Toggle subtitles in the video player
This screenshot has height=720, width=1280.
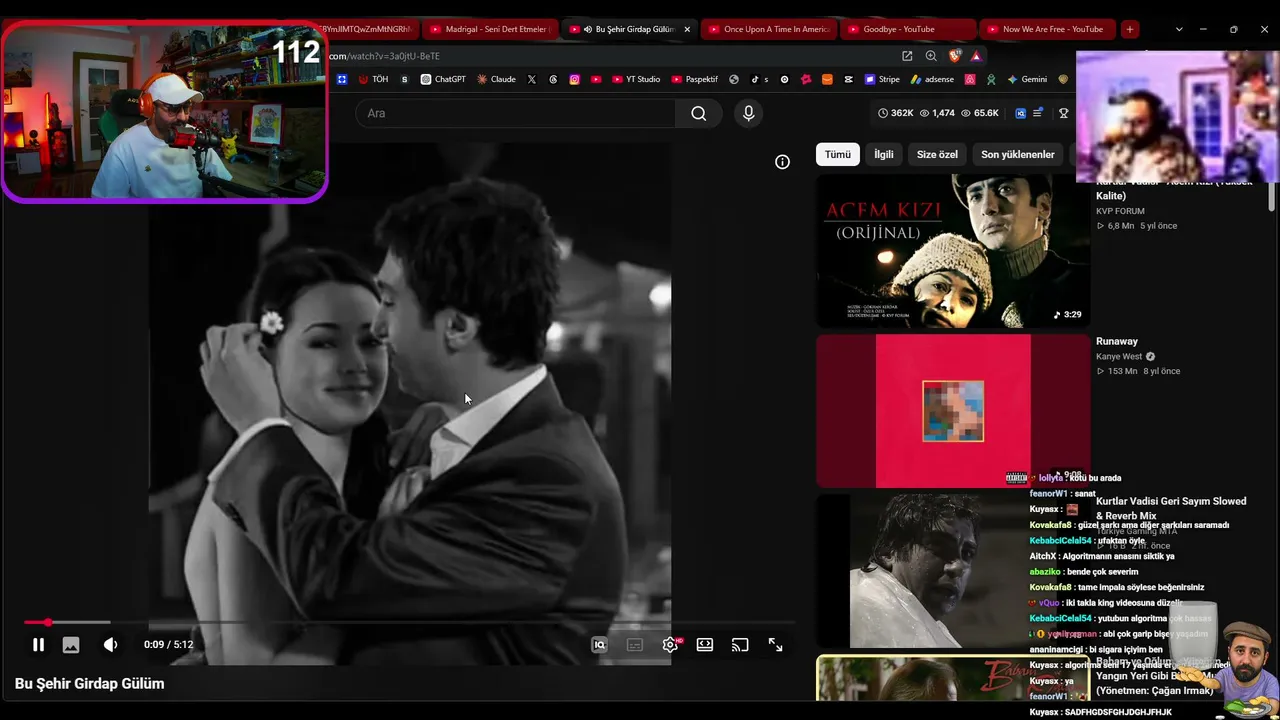[634, 645]
